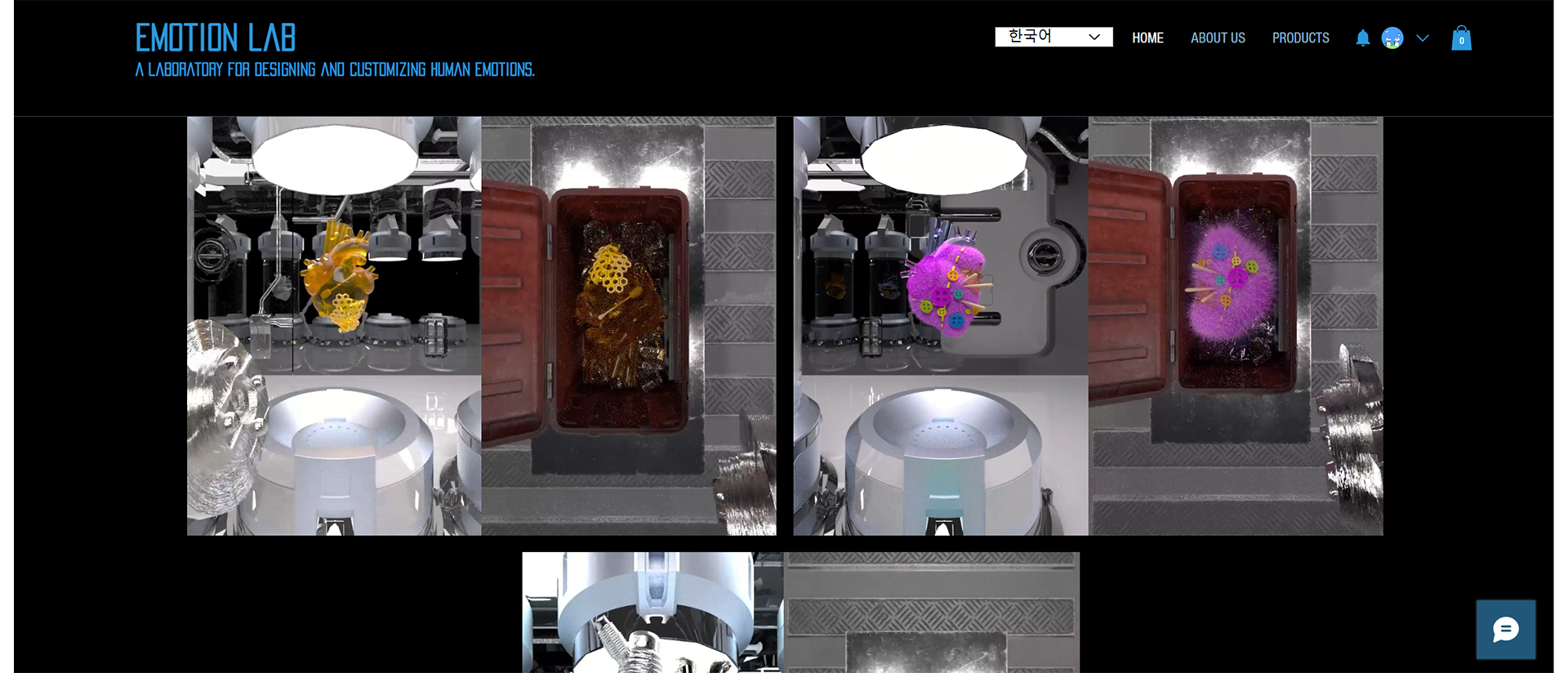Click the blue user avatar icon

[x=1392, y=38]
